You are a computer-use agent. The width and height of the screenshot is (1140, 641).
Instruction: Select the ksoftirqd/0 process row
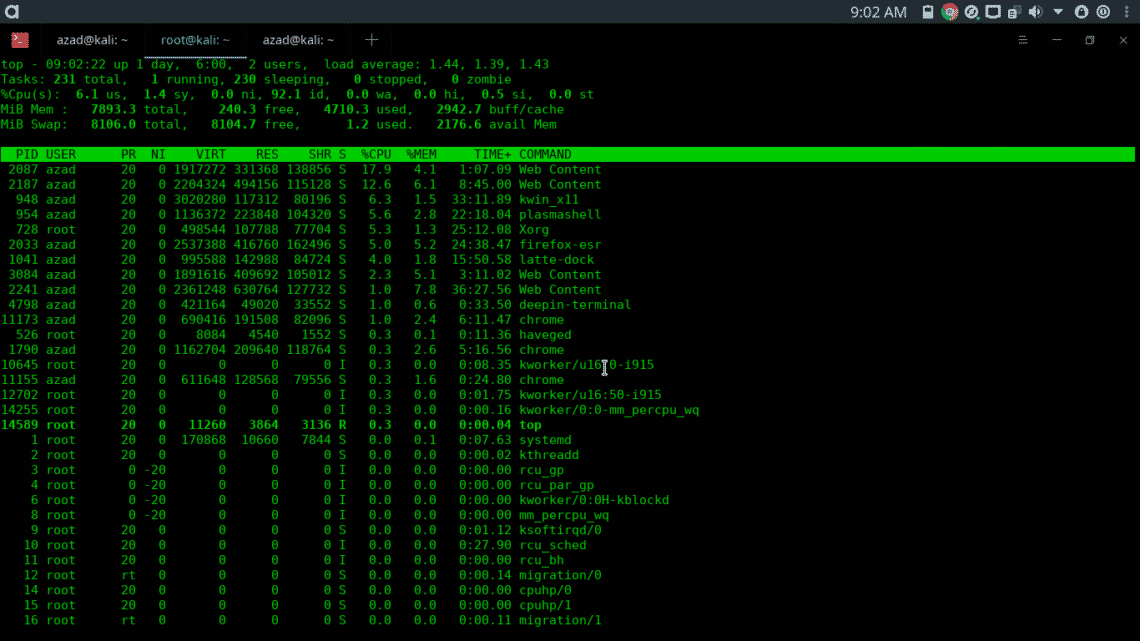pos(301,530)
